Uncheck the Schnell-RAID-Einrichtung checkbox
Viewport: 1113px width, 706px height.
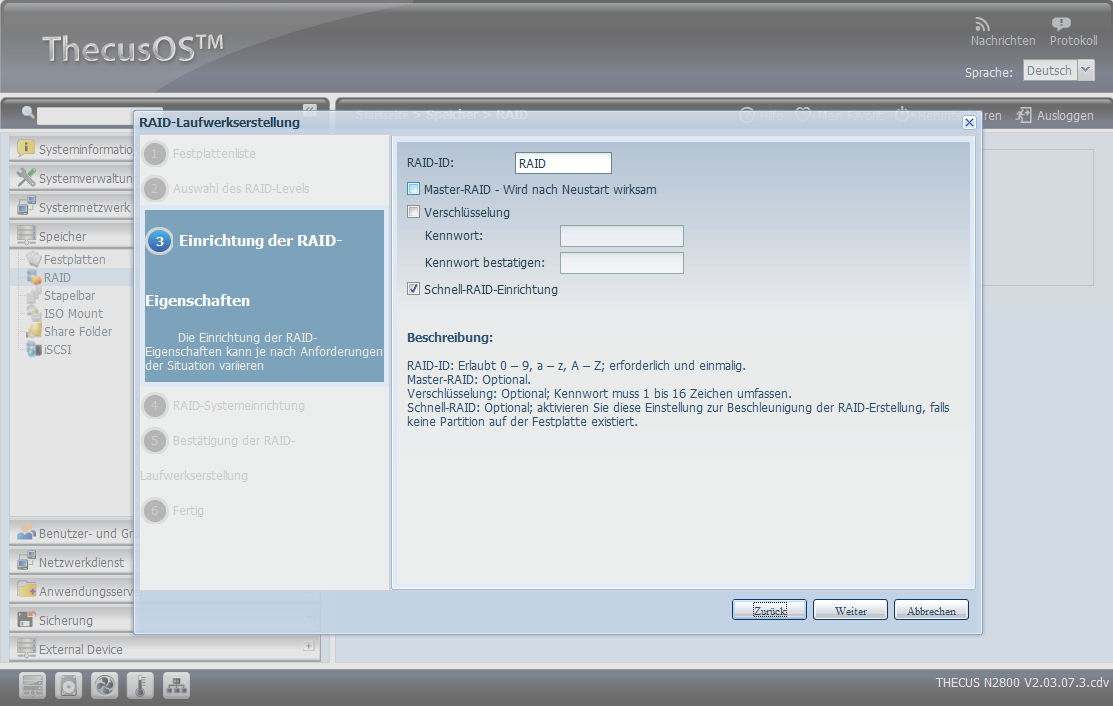click(413, 289)
